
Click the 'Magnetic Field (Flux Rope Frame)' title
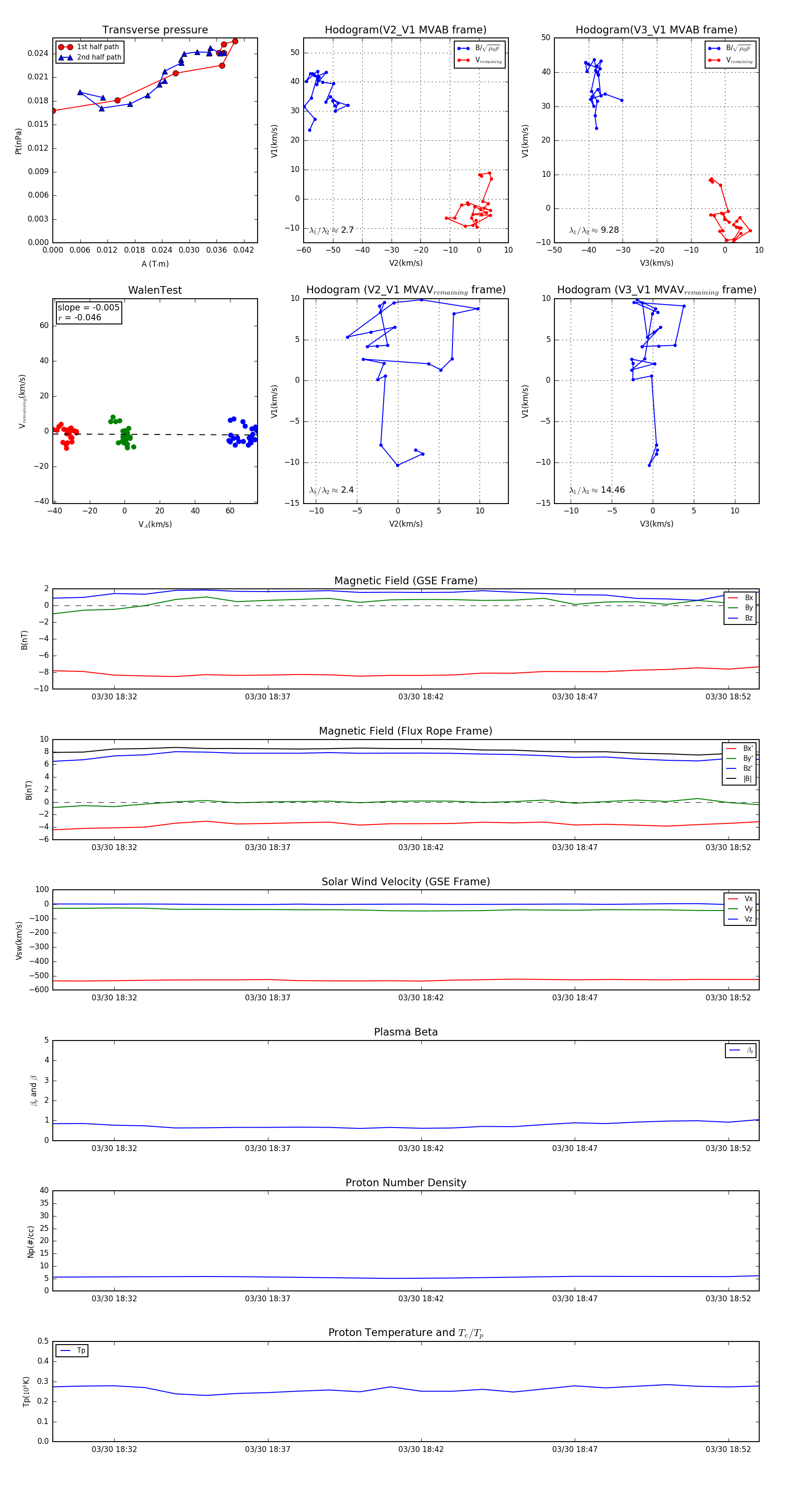pyautogui.click(x=406, y=731)
